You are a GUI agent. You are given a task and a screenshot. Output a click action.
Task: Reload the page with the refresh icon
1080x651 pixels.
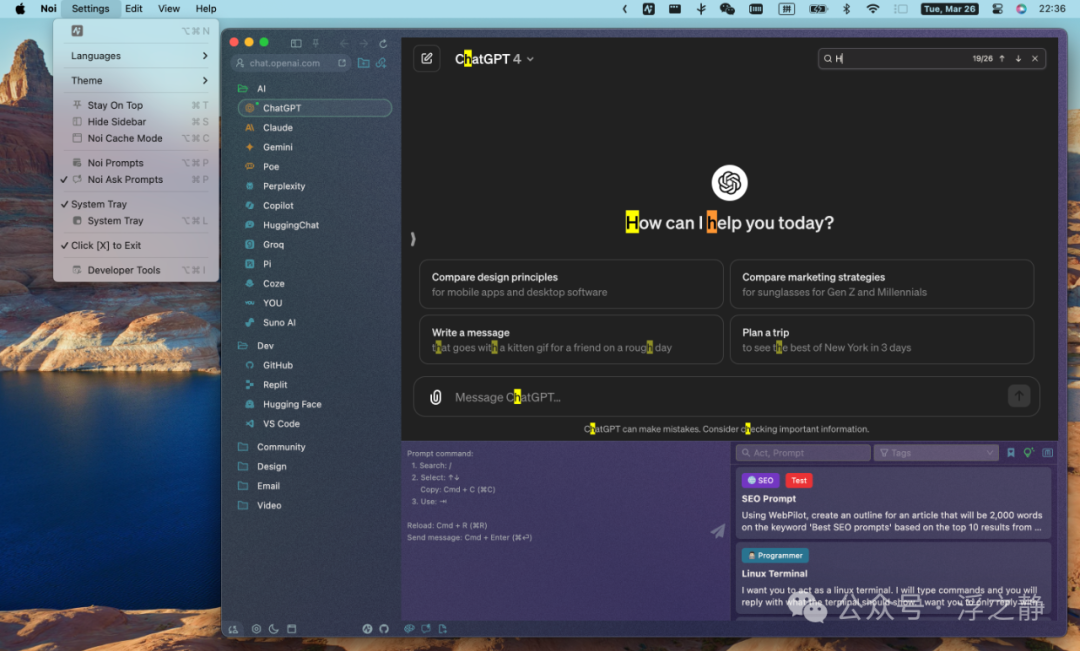384,43
